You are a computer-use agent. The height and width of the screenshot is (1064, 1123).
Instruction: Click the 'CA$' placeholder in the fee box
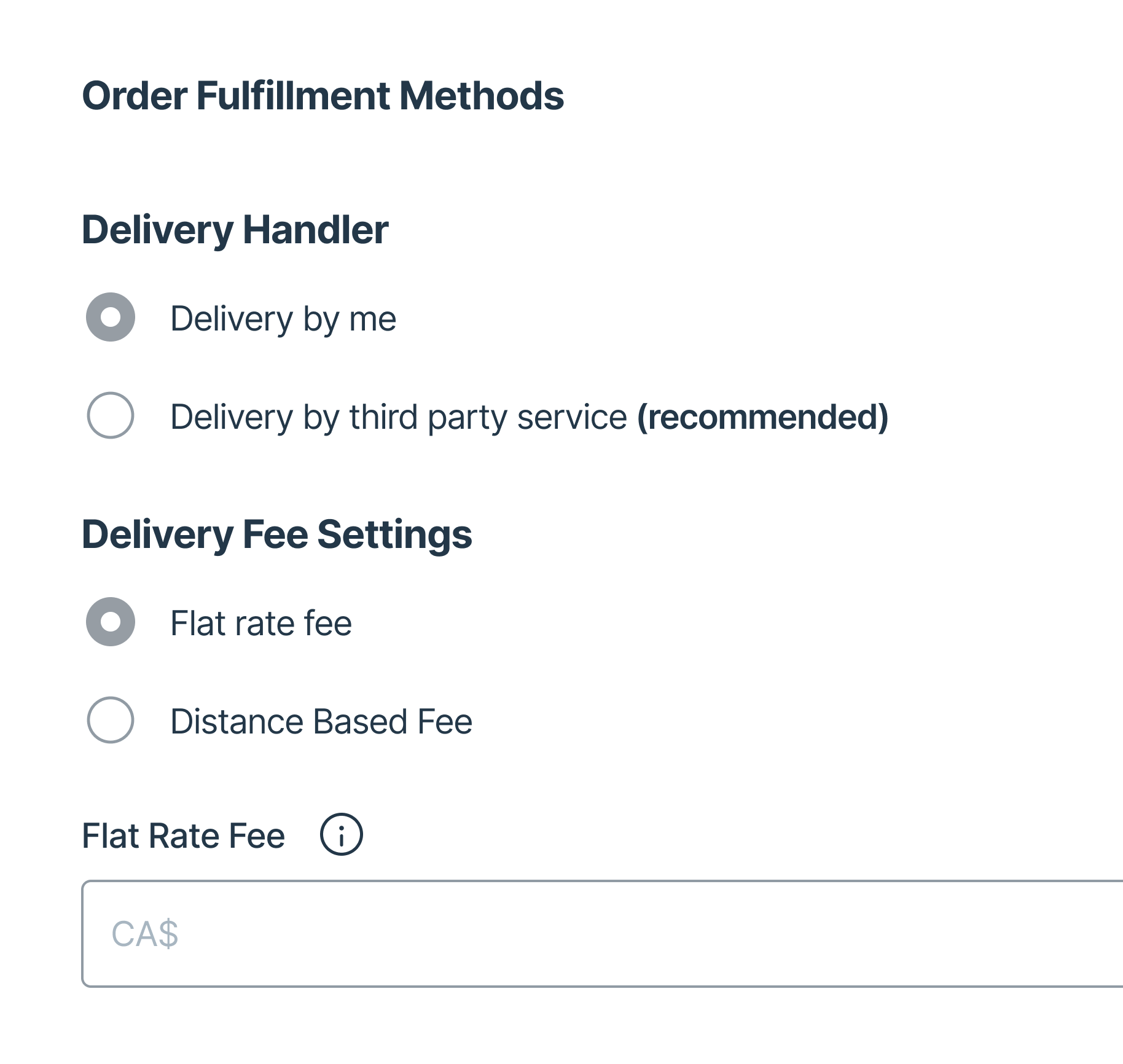145,934
